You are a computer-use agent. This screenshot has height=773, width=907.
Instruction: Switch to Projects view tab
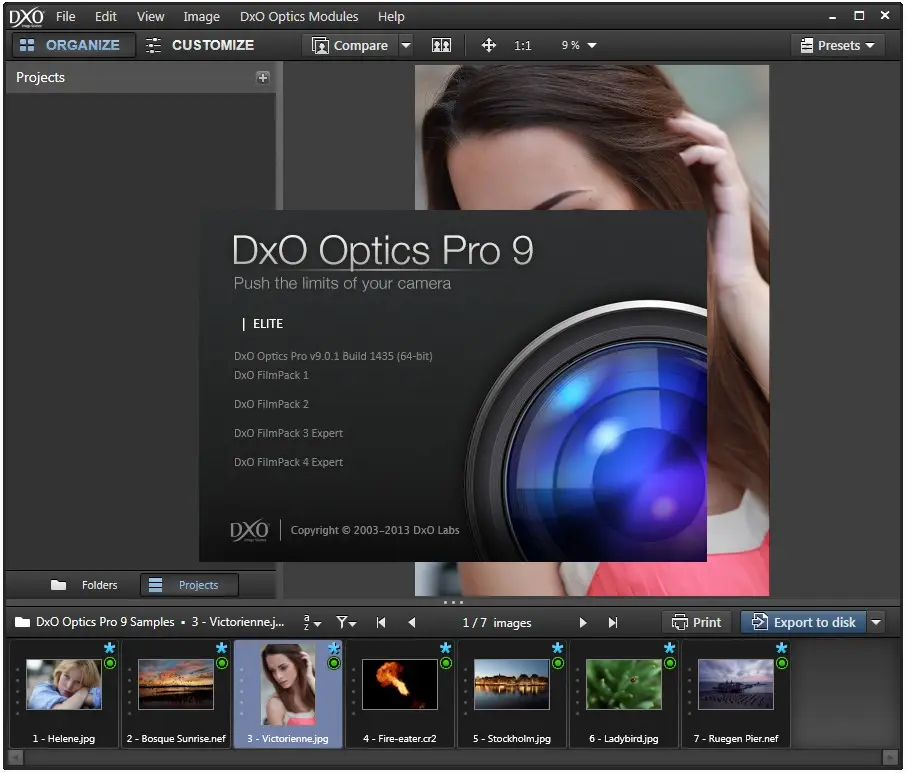pyautogui.click(x=189, y=585)
